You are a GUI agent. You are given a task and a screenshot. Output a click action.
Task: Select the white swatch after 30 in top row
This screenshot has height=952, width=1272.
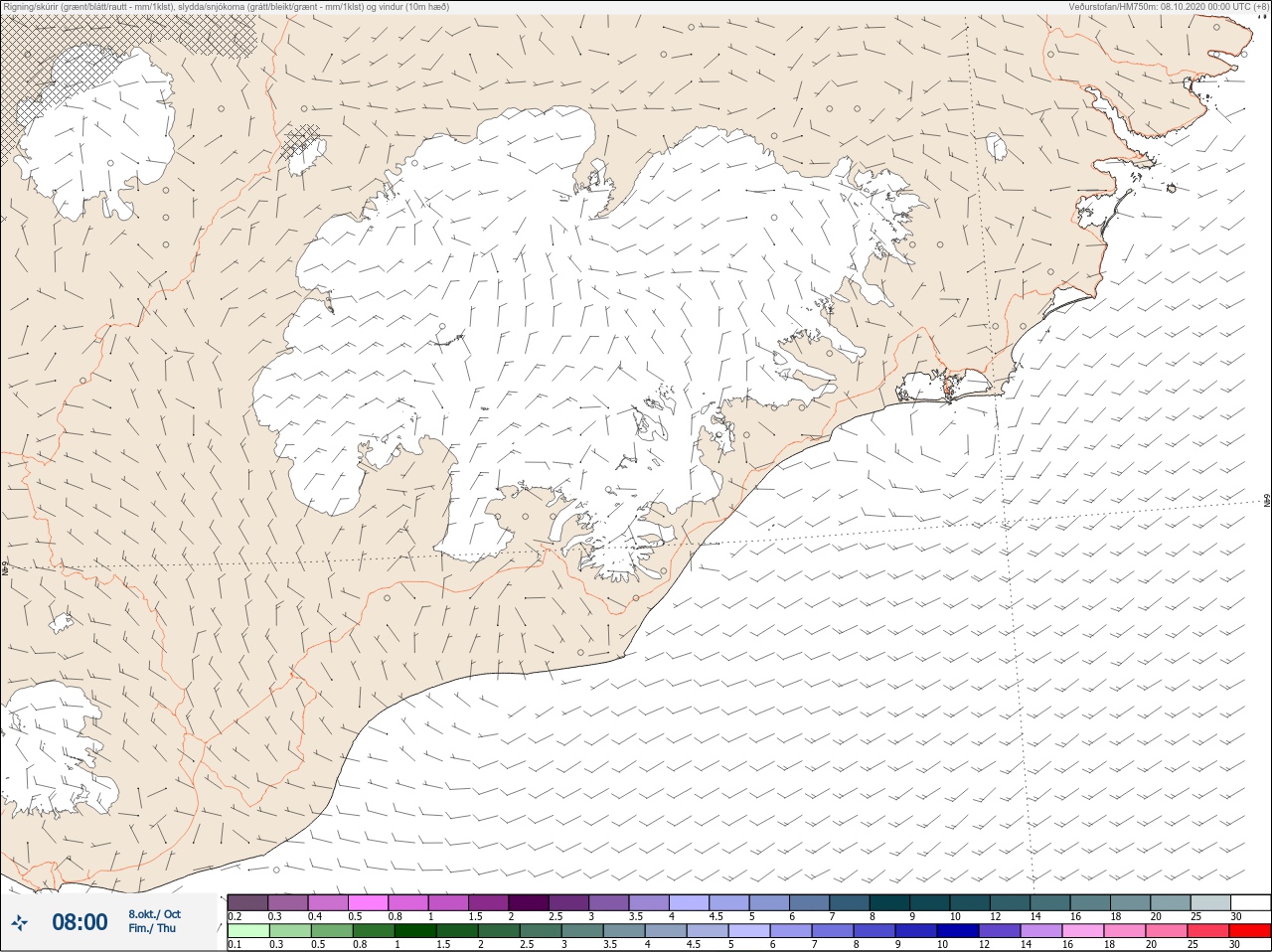click(x=1250, y=902)
